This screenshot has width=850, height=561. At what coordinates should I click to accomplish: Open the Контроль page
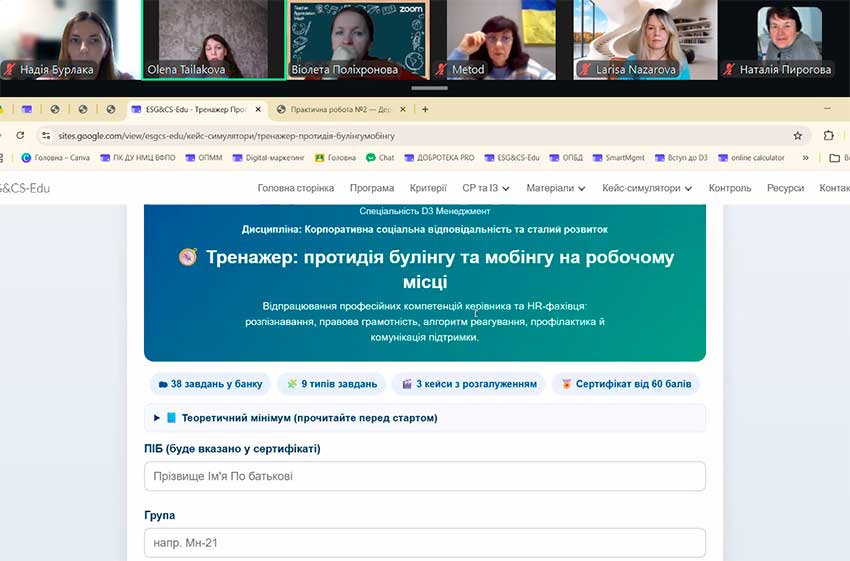(730, 188)
